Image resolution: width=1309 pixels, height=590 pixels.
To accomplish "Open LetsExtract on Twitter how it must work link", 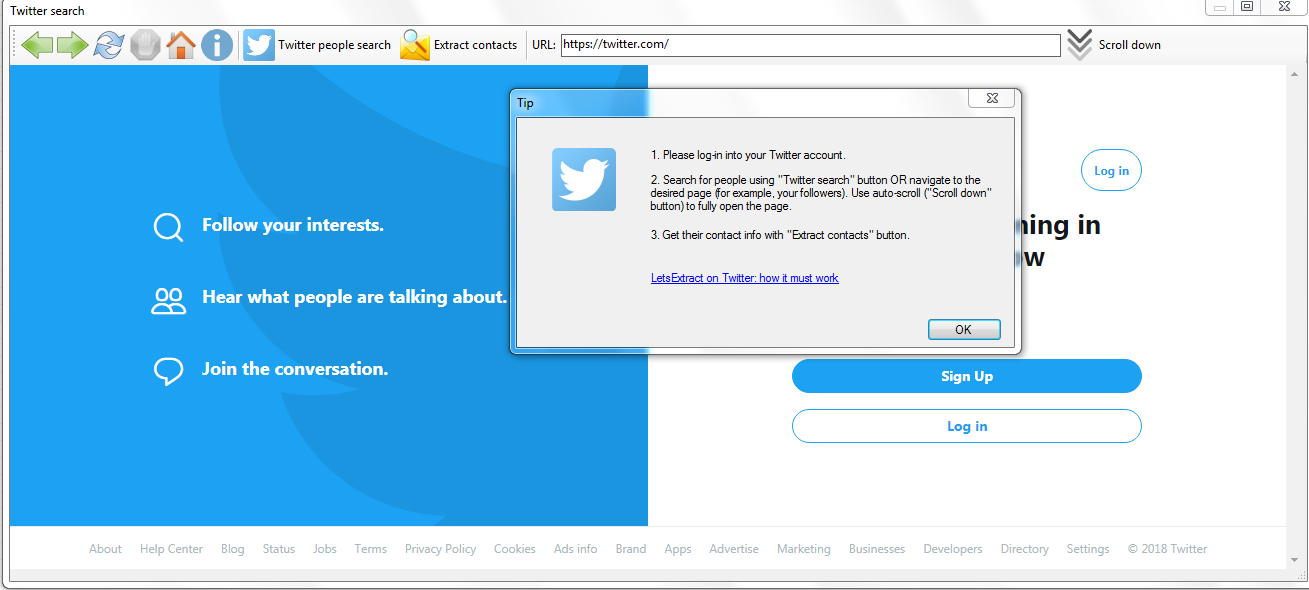I will 744,278.
